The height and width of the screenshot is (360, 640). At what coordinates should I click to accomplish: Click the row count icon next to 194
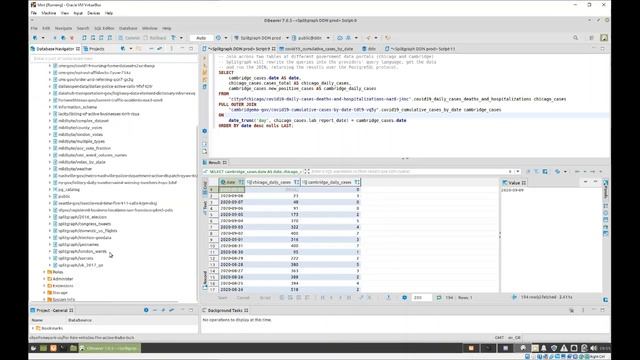[x=439, y=298]
